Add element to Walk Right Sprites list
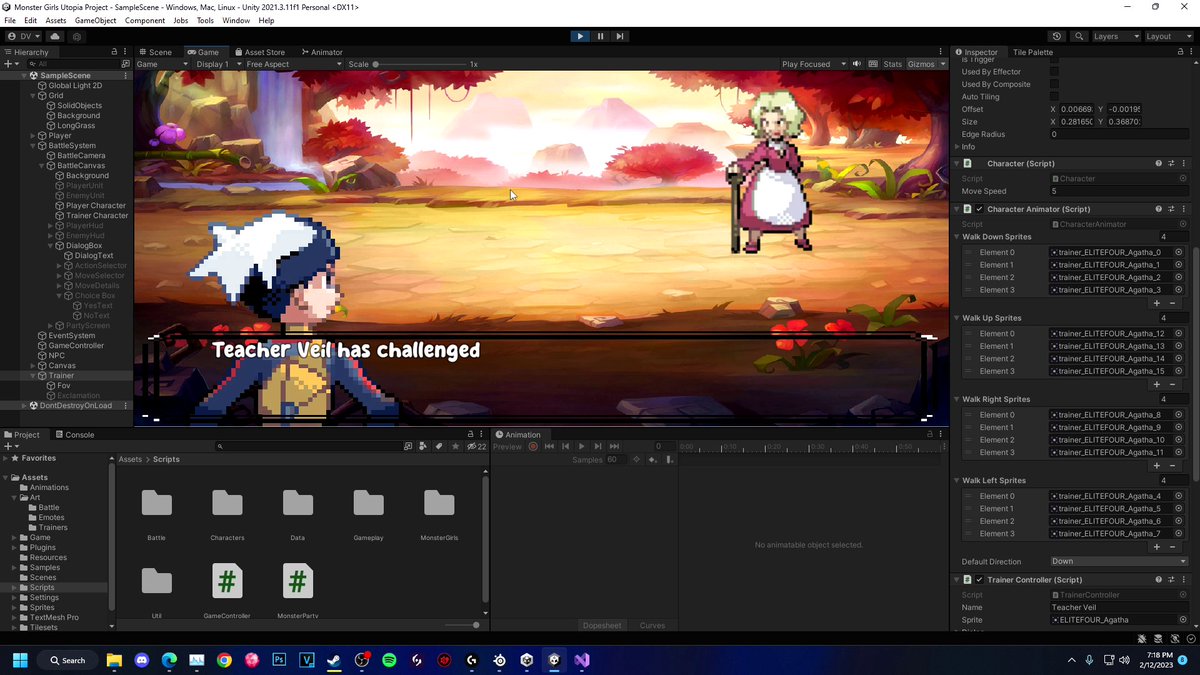The width and height of the screenshot is (1200, 675). [x=1157, y=465]
